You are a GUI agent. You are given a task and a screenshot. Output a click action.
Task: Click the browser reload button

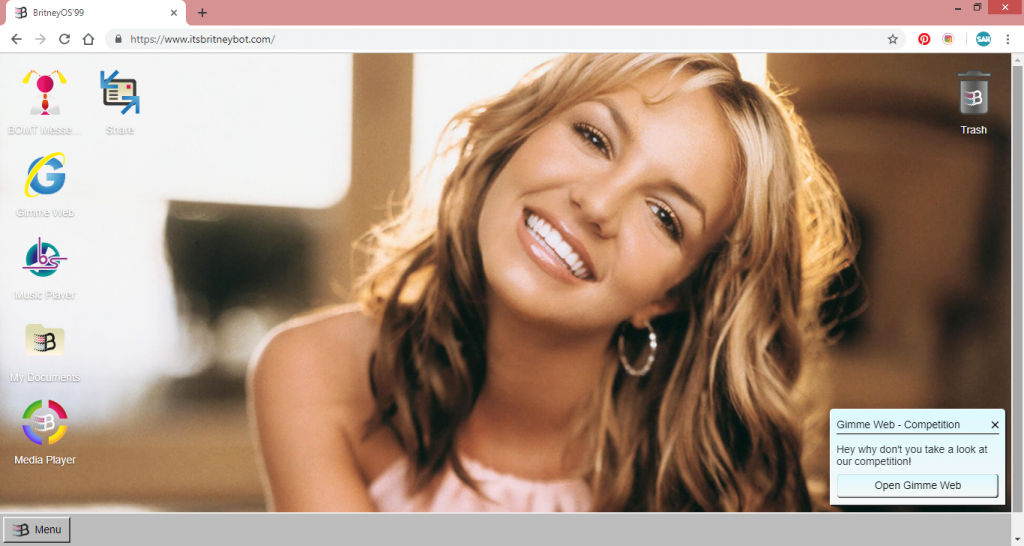point(64,39)
